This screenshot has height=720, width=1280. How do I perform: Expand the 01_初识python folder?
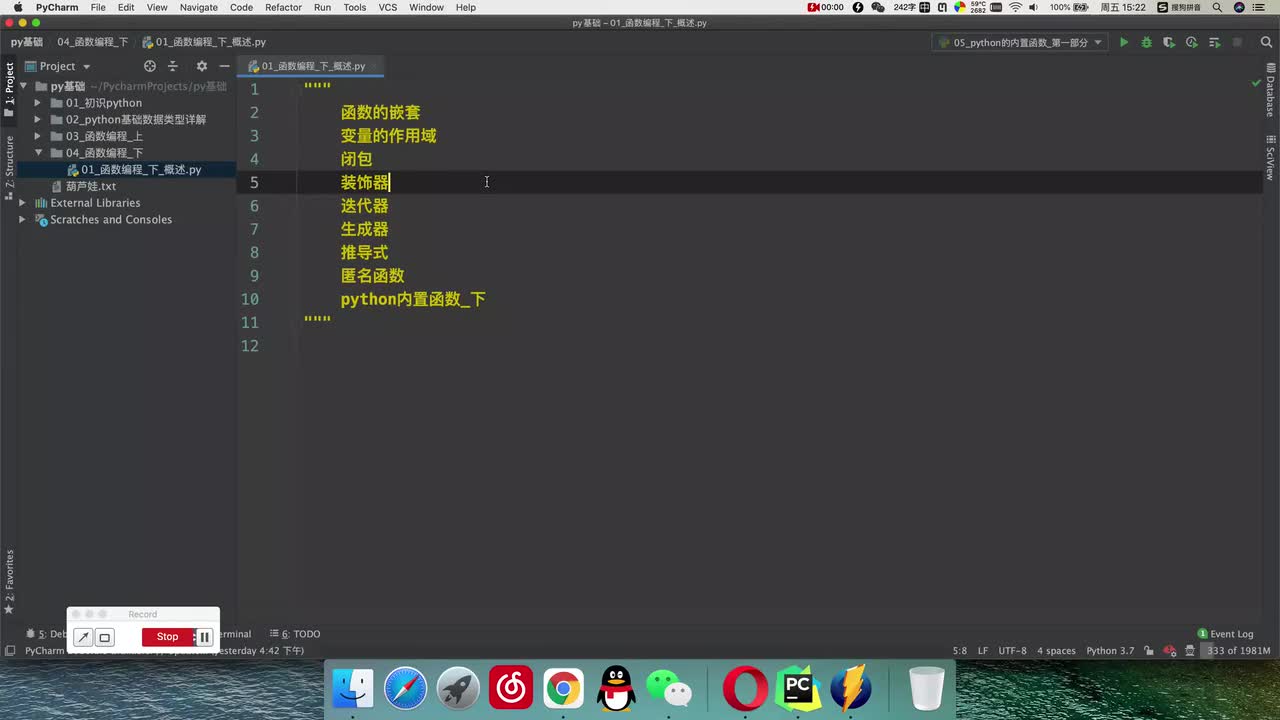tap(38, 103)
